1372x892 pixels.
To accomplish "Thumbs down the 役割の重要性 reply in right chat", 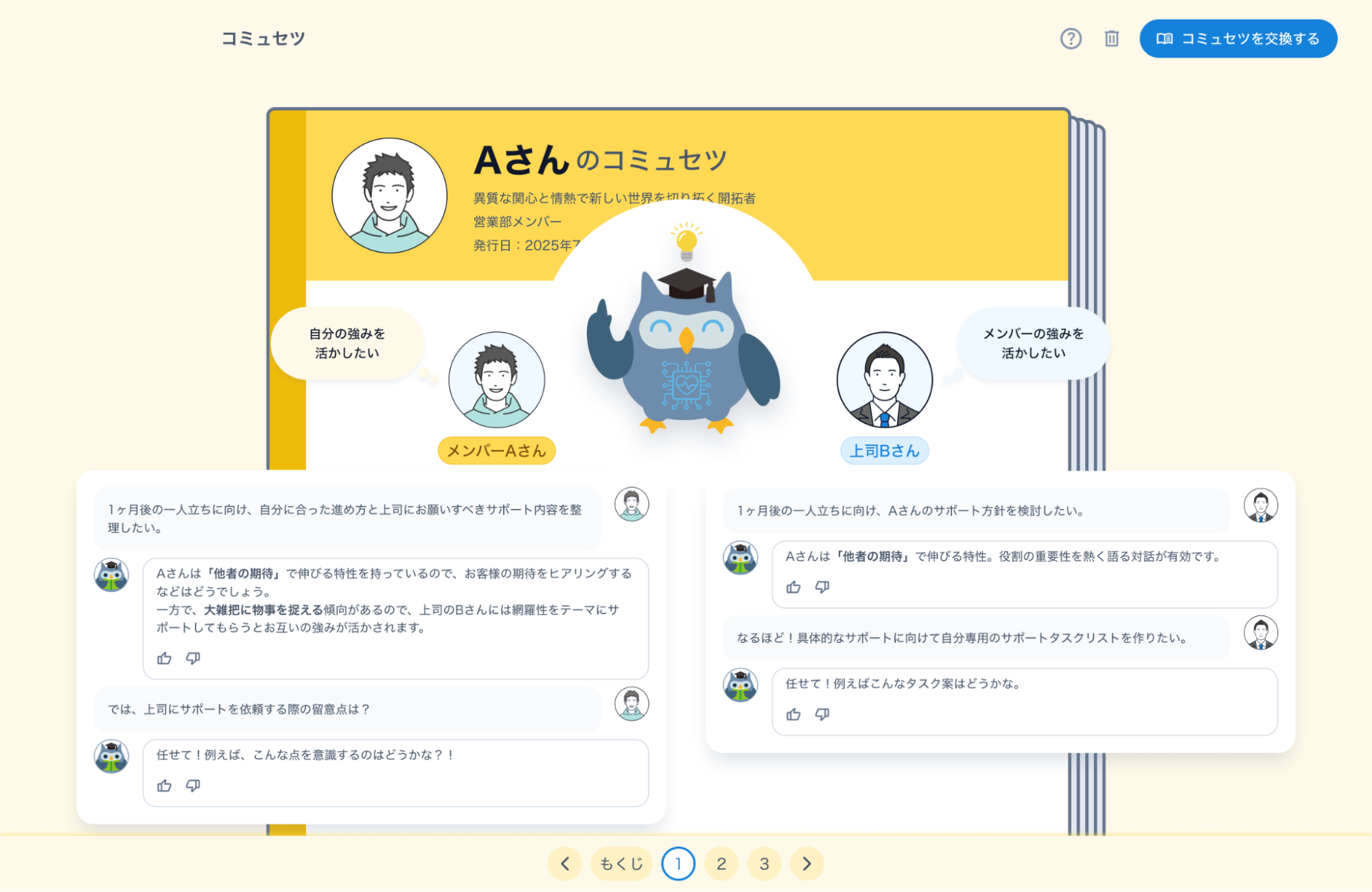I will [822, 587].
